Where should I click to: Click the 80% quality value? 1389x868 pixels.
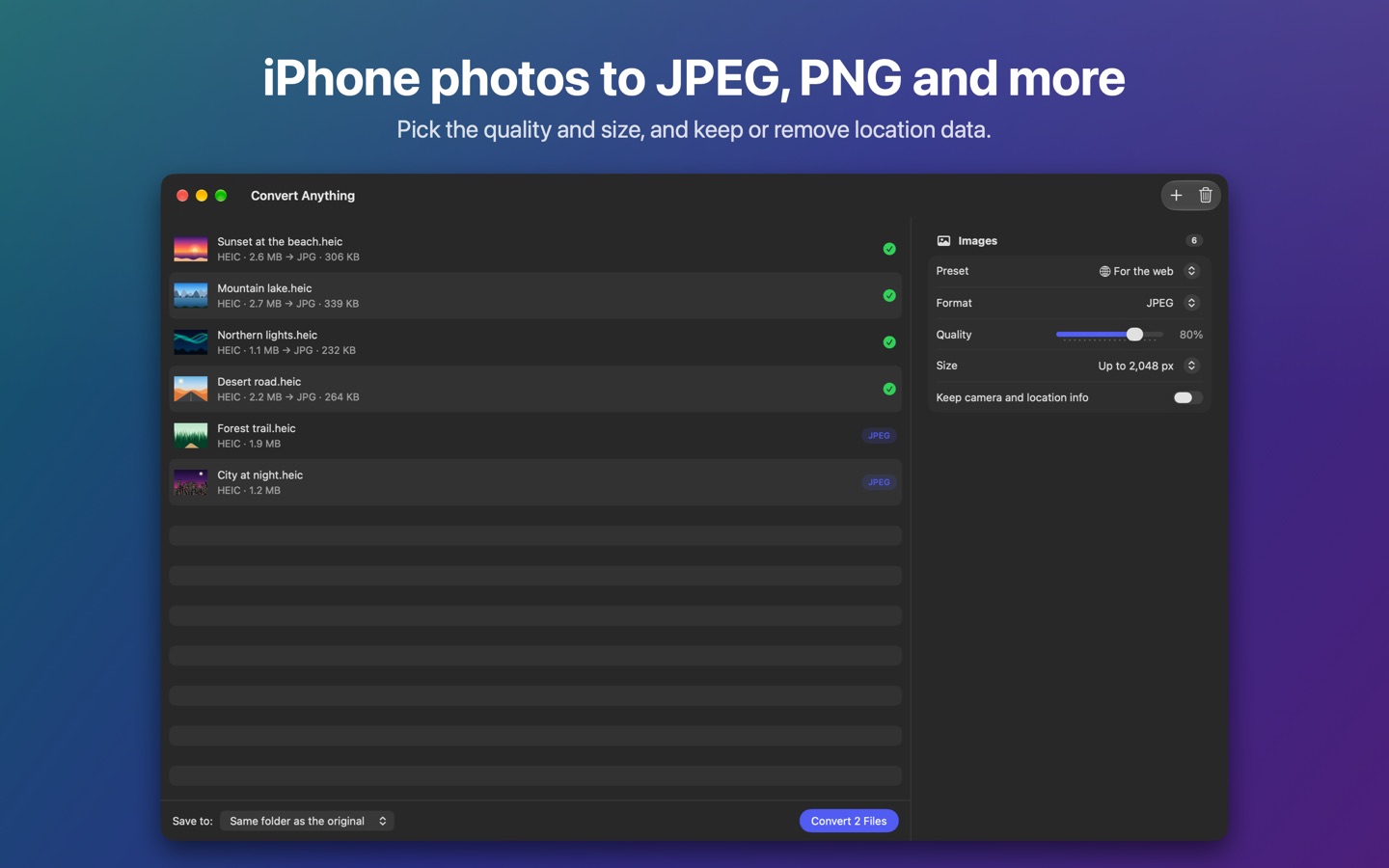1191,335
